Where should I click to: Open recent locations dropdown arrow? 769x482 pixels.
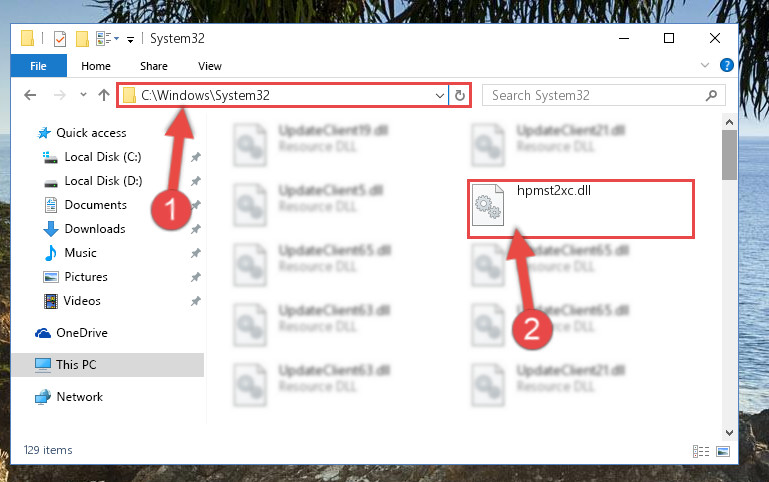point(83,95)
